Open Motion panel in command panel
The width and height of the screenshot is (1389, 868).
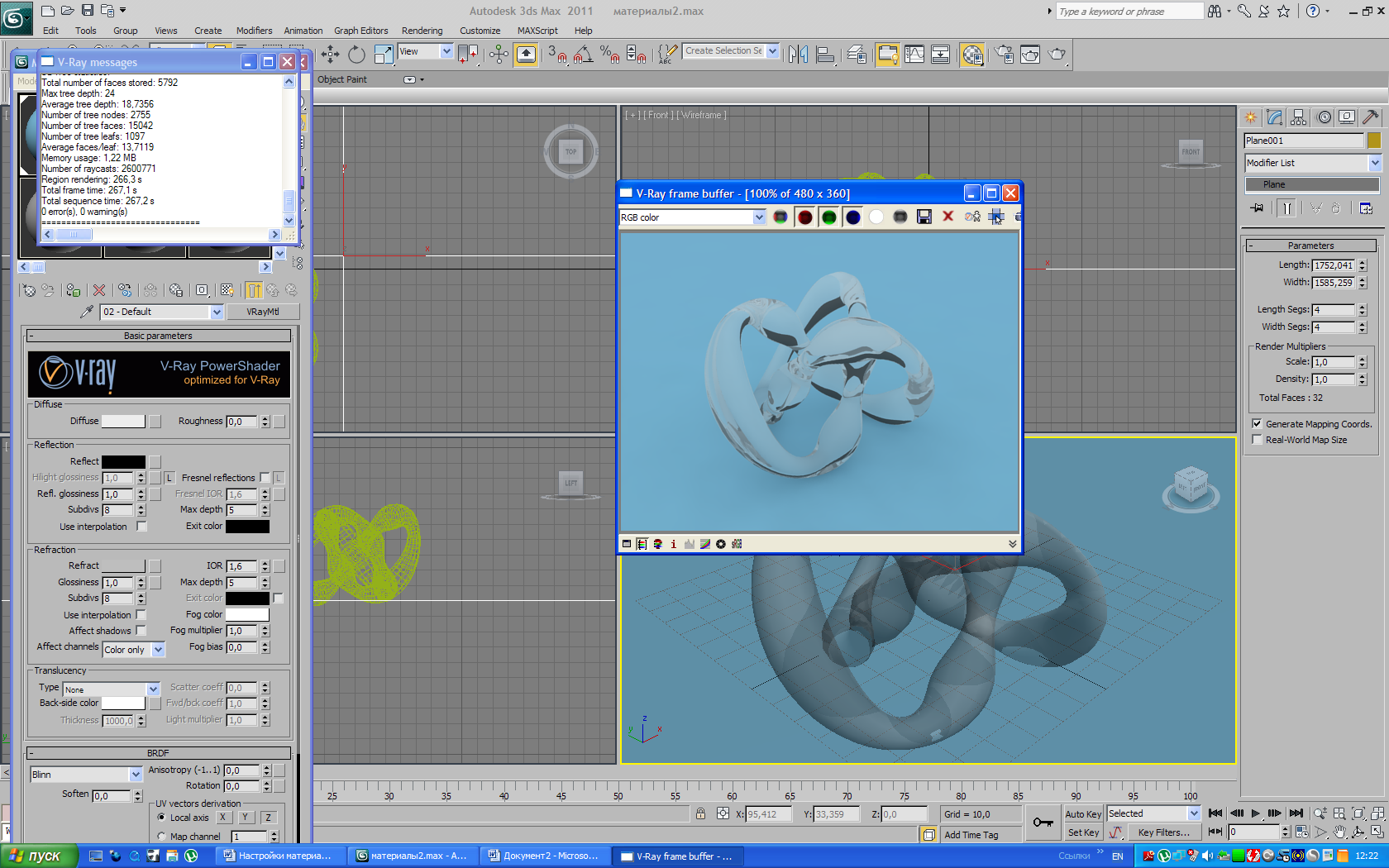[1324, 117]
